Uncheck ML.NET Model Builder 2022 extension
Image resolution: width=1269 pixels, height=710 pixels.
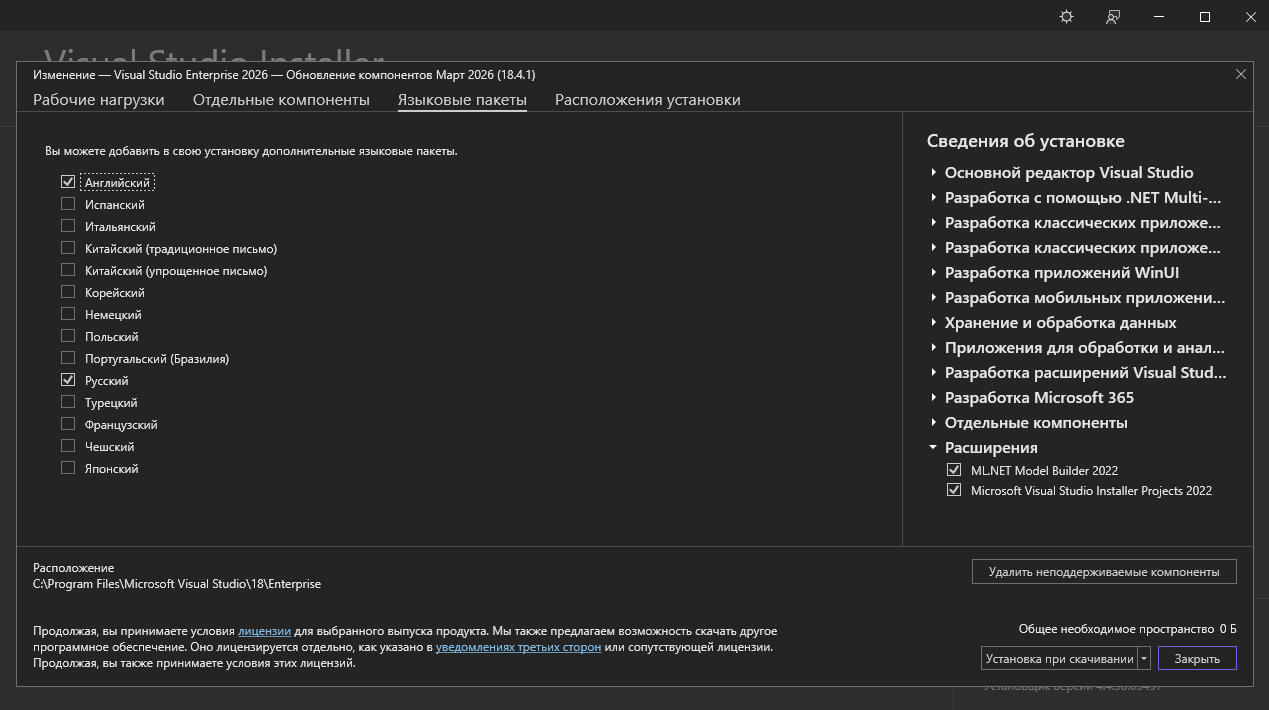[954, 470]
